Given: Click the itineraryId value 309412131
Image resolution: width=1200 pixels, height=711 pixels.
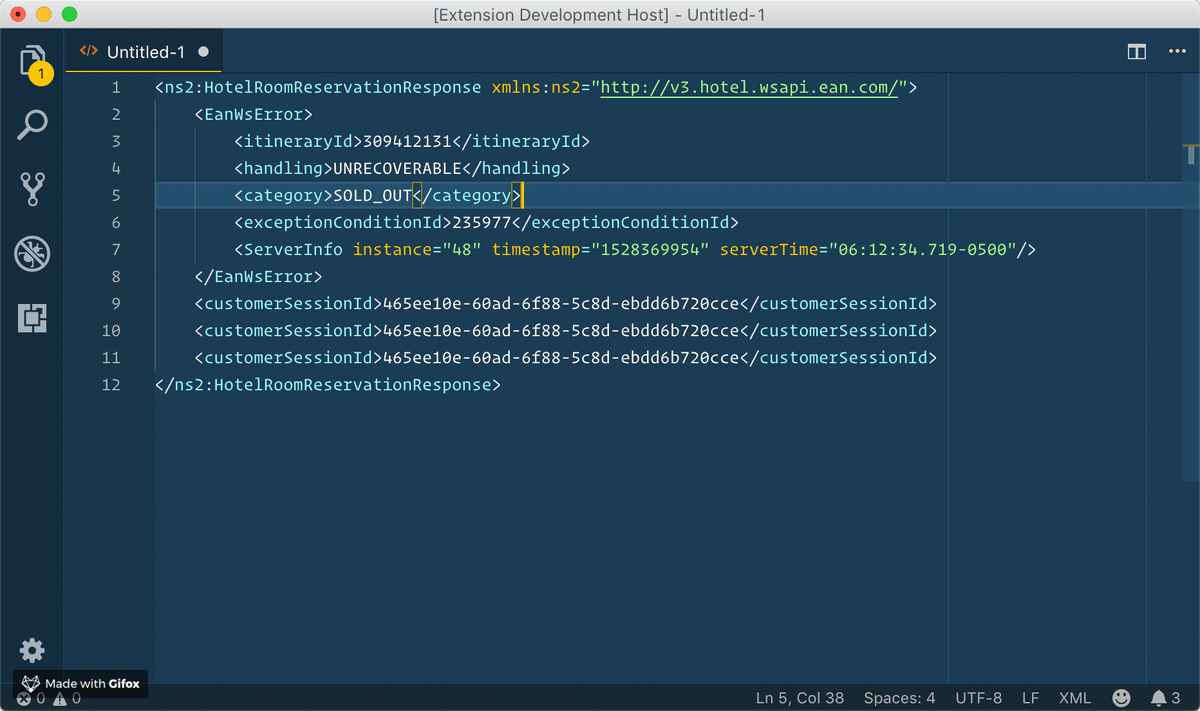Looking at the screenshot, I should click(408, 142).
